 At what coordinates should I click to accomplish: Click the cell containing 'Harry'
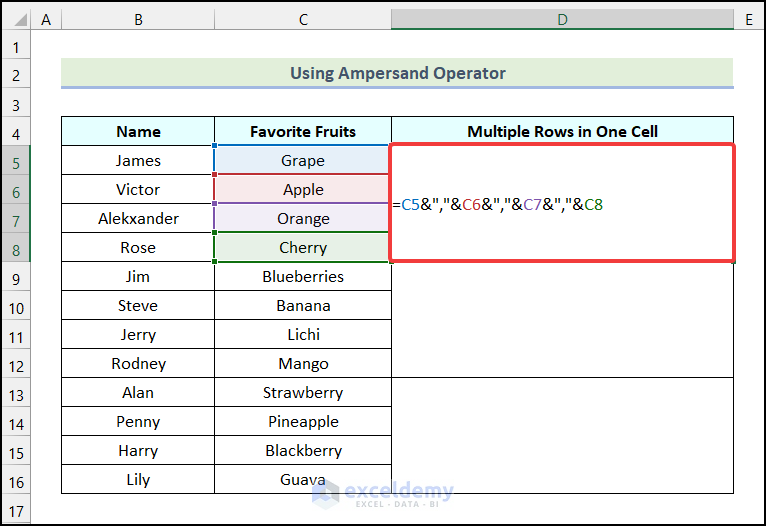[x=138, y=450]
